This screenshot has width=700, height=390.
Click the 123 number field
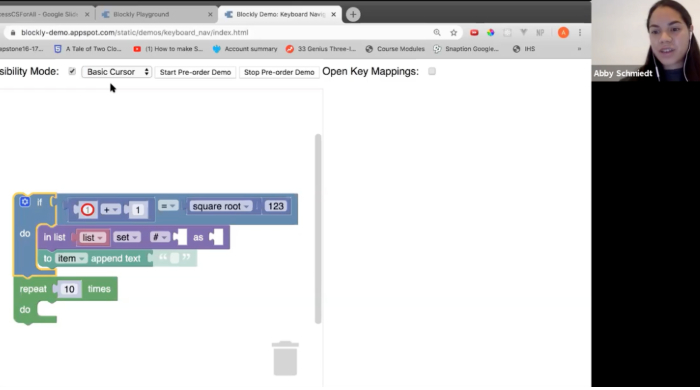[x=276, y=206]
